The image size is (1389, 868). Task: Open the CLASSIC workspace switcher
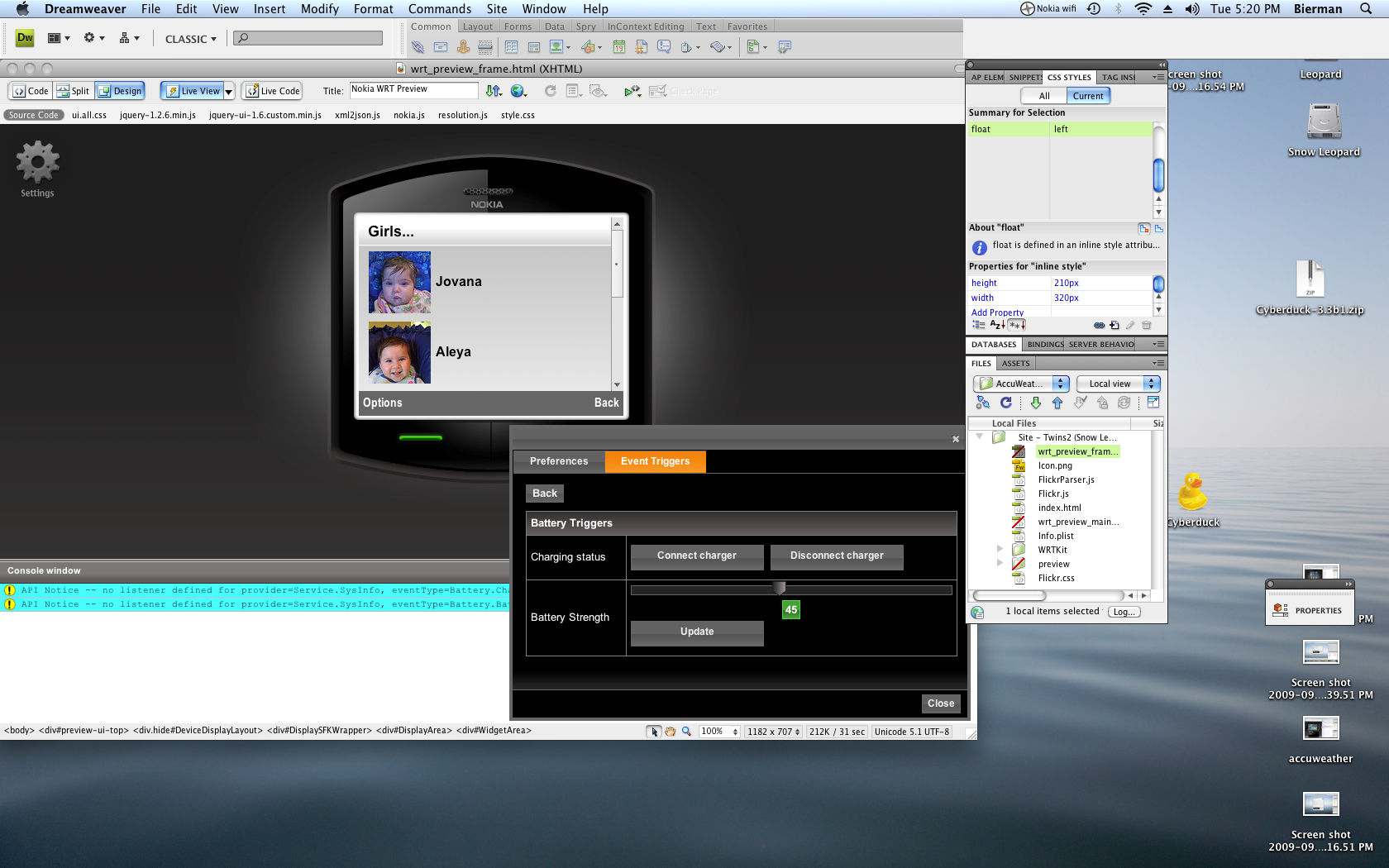point(190,39)
